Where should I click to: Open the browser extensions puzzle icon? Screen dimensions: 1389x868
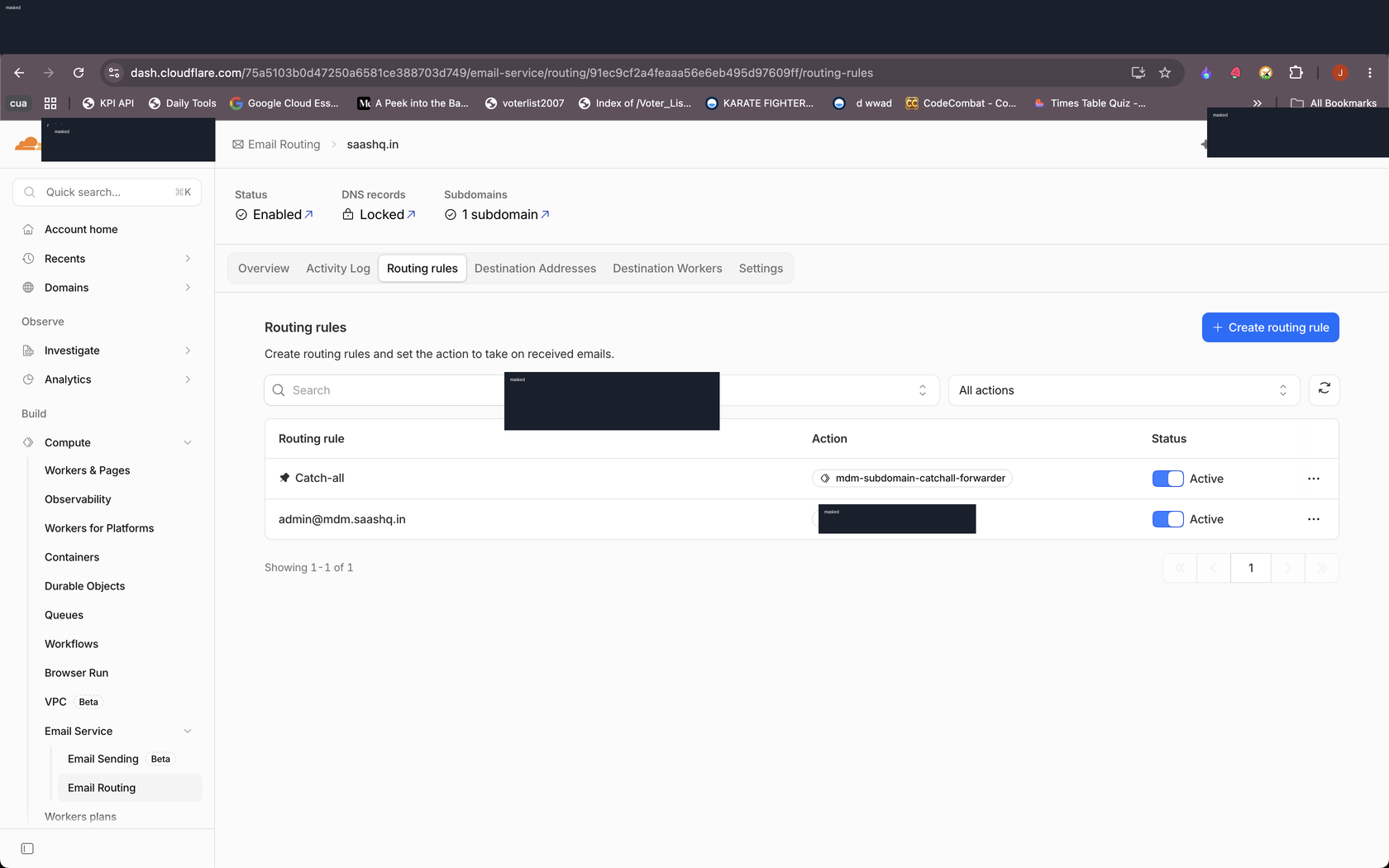click(1296, 73)
